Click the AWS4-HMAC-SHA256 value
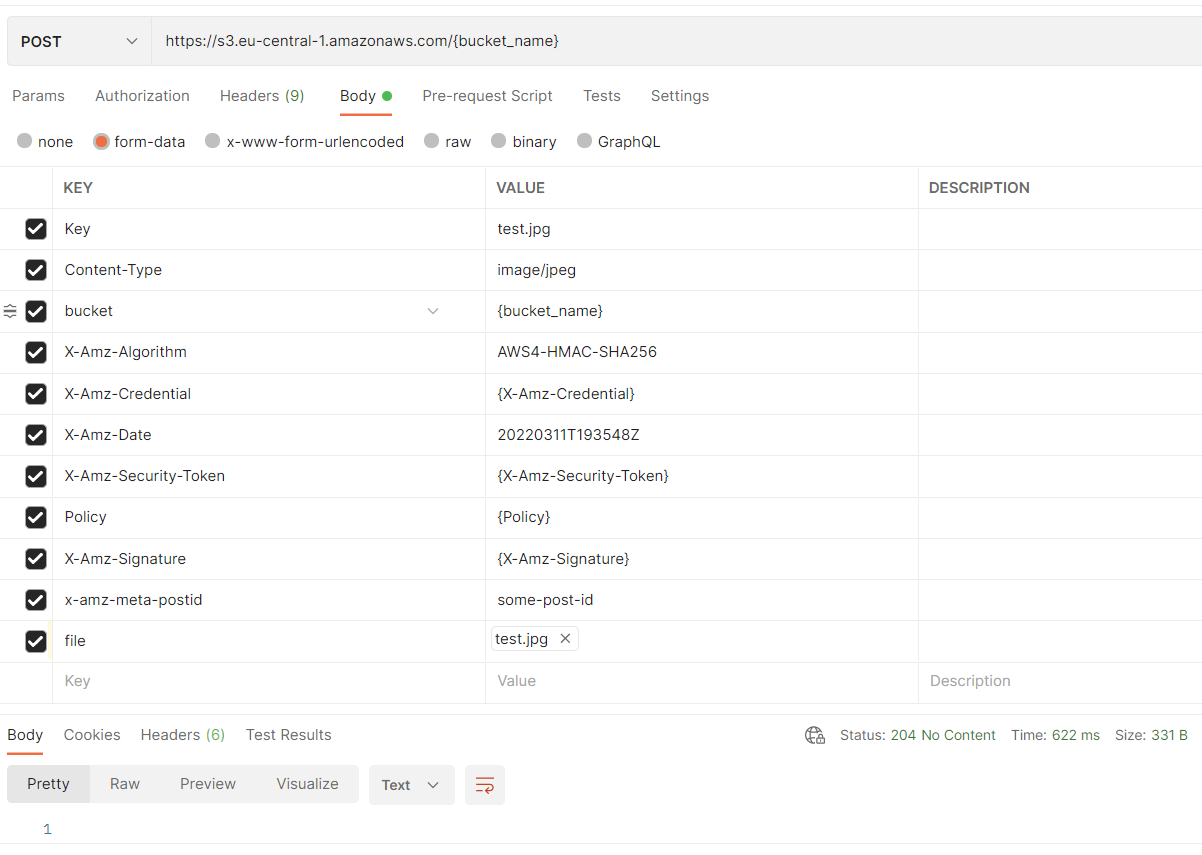This screenshot has width=1202, height=855. point(701,352)
